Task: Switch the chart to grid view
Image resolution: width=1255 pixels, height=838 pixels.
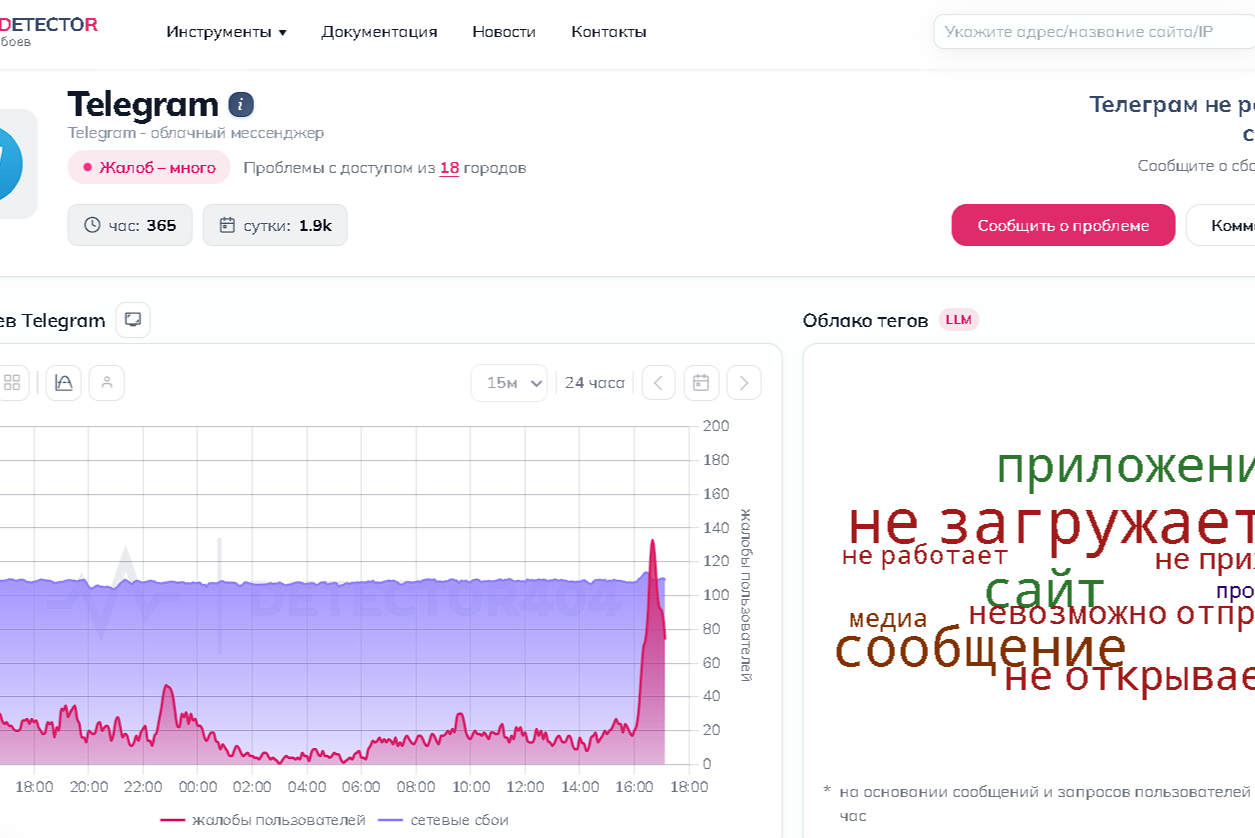Action: tap(12, 382)
